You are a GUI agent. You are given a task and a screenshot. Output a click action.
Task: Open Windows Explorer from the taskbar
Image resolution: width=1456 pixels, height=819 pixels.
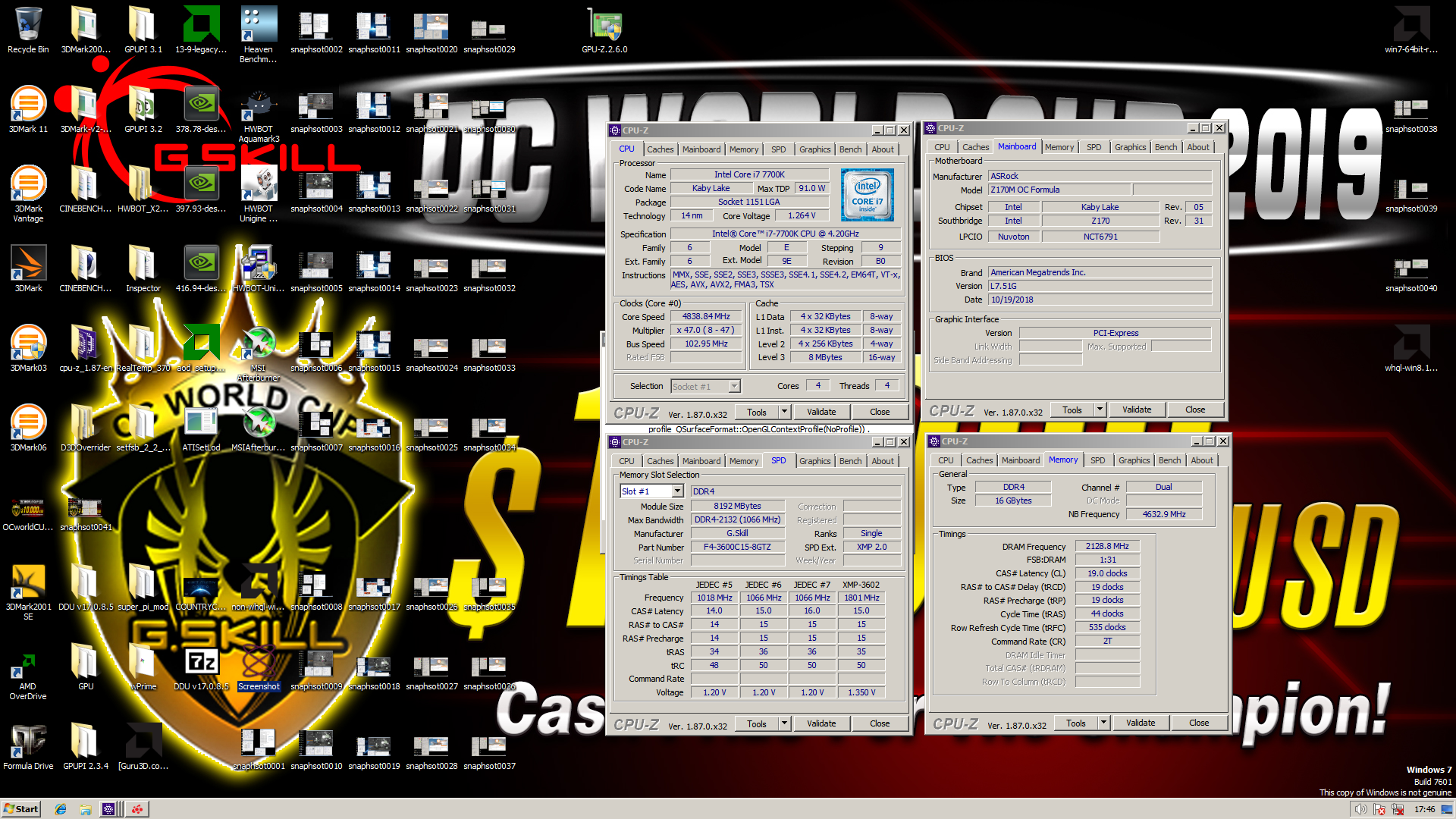pos(86,809)
